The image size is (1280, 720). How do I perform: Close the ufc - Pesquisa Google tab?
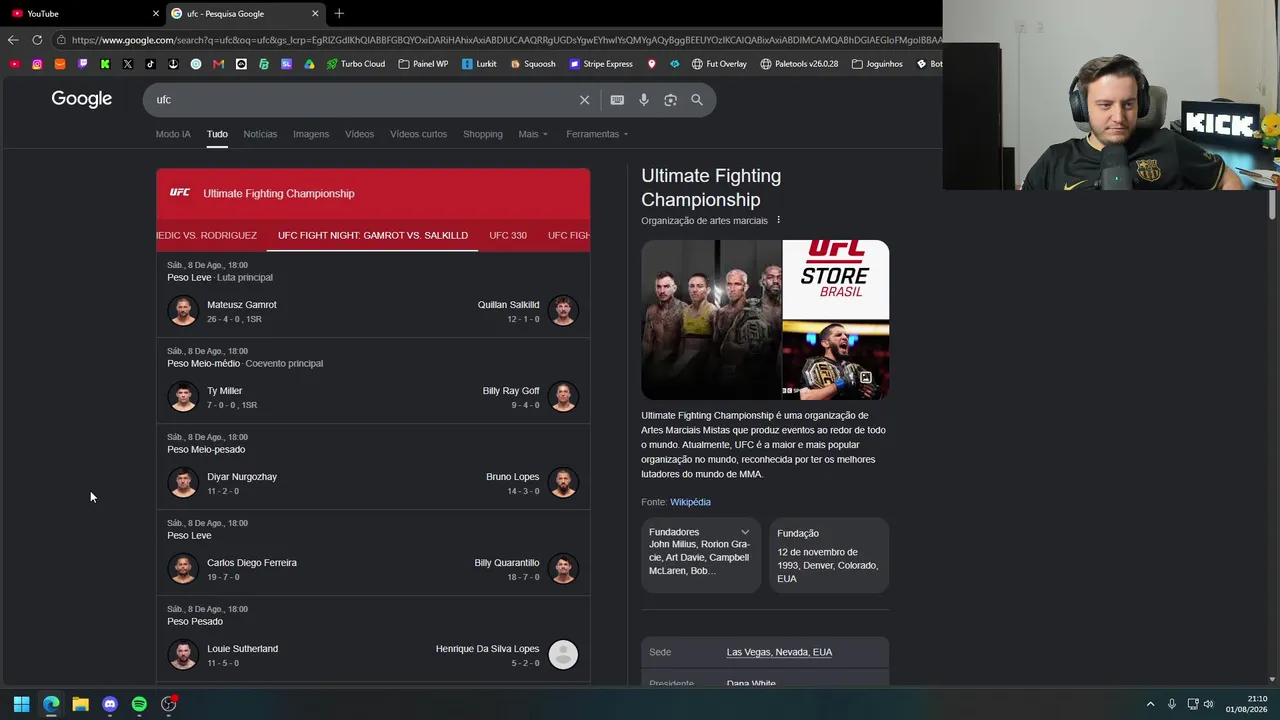(315, 13)
